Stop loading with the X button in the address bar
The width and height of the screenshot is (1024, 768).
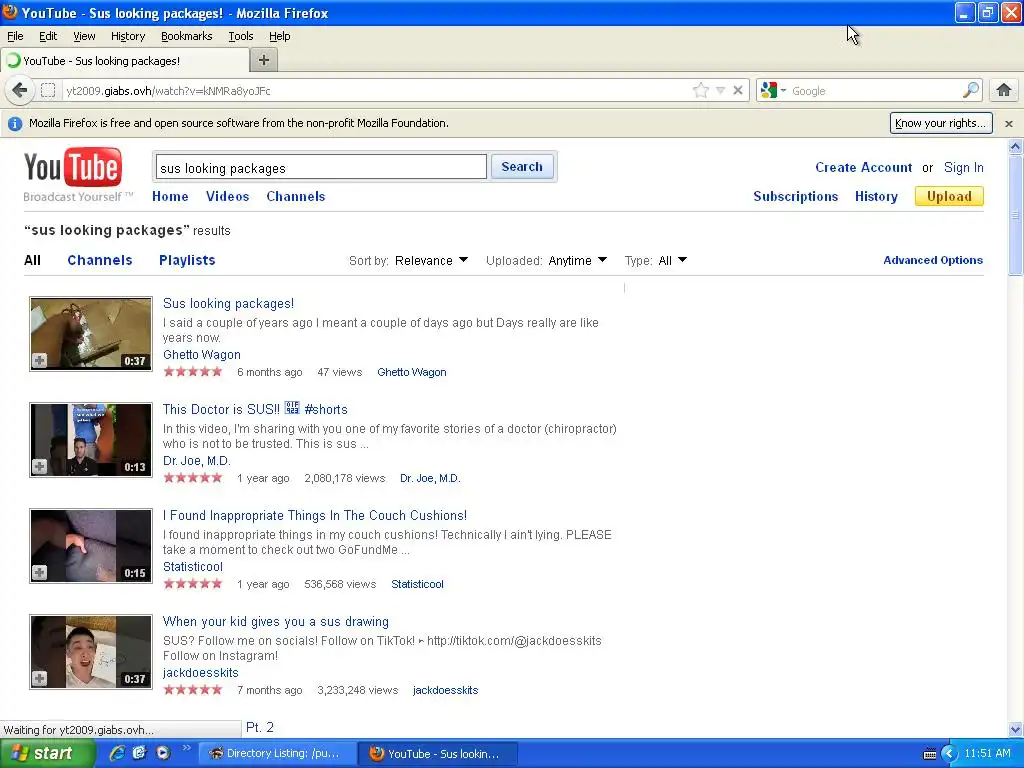pos(738,90)
